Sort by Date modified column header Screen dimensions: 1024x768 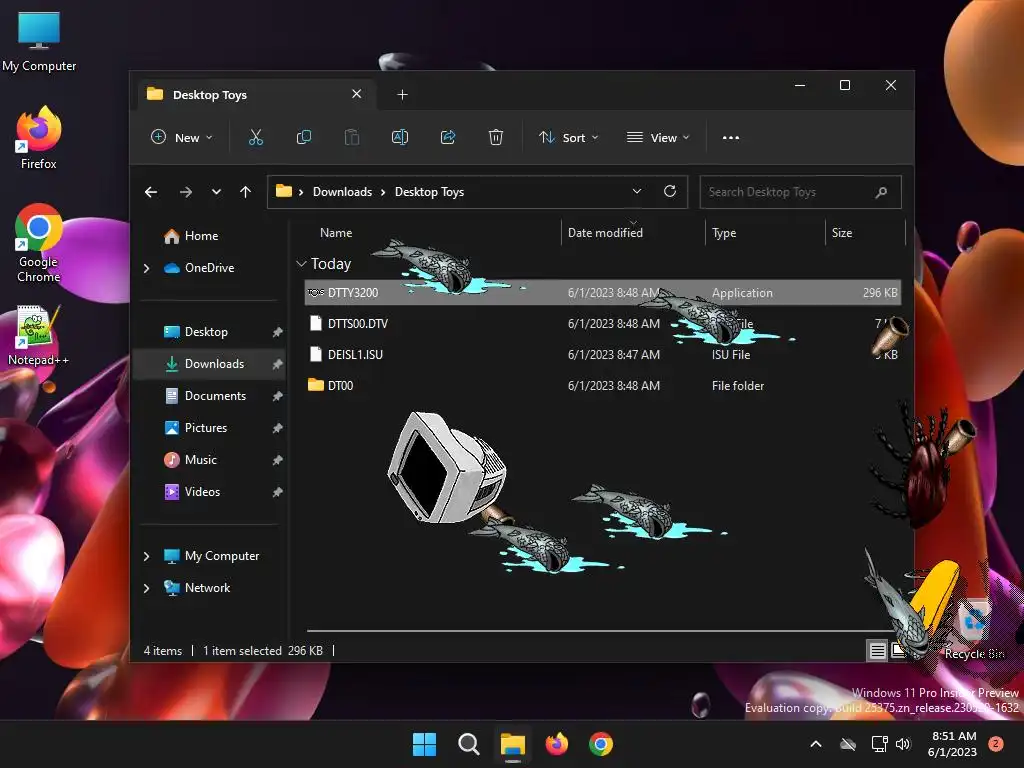coord(605,232)
